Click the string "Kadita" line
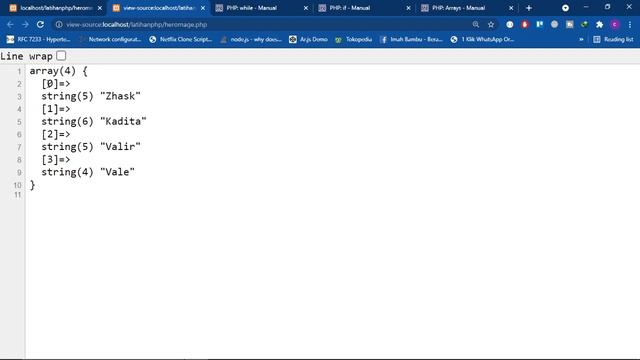Image resolution: width=640 pixels, height=360 pixels. pyautogui.click(x=93, y=122)
